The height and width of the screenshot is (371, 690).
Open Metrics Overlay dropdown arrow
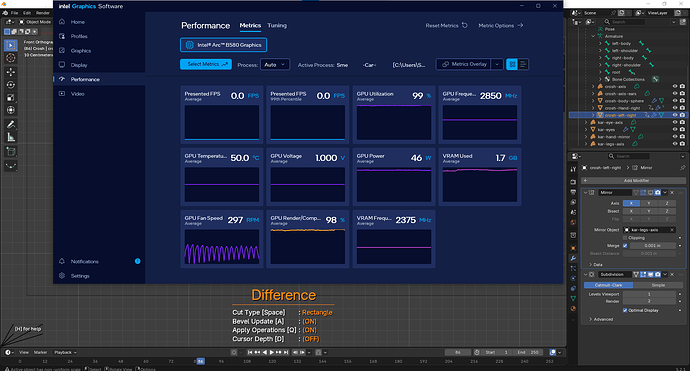coord(497,64)
